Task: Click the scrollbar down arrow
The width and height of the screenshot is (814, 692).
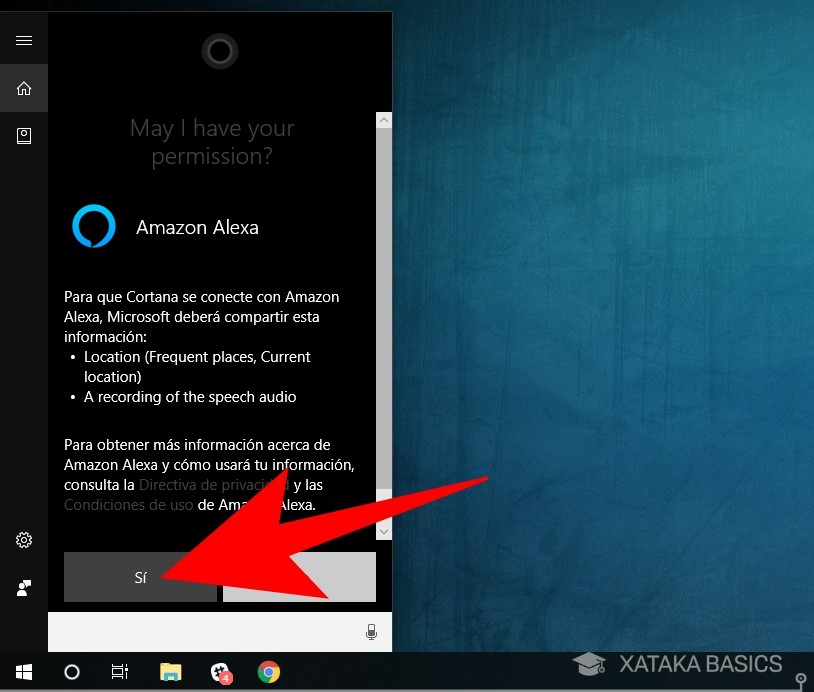Action: 384,532
